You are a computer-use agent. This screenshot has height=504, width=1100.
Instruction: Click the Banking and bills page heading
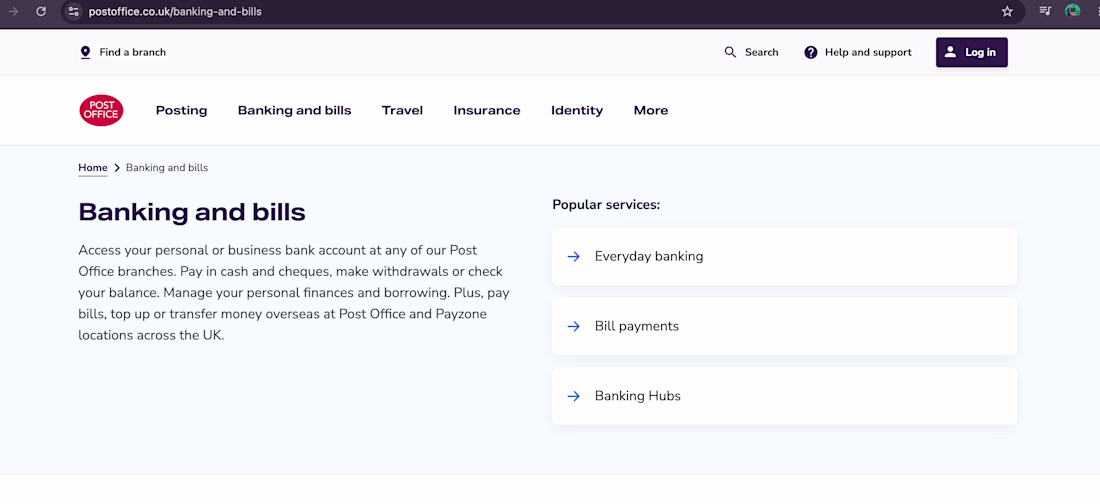click(x=192, y=212)
